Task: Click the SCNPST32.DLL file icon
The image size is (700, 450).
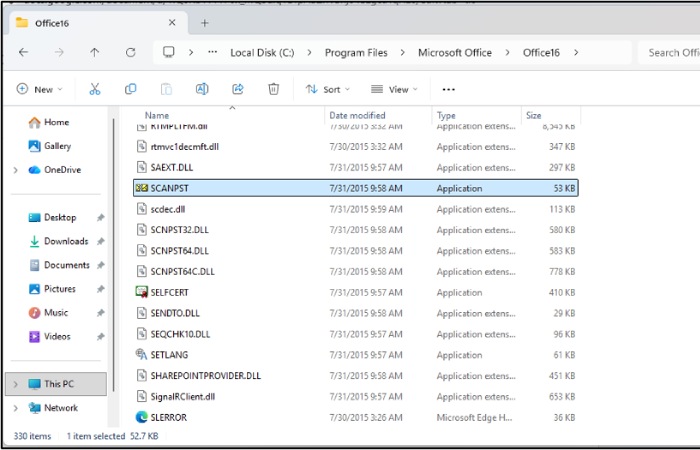Action: click(x=142, y=230)
